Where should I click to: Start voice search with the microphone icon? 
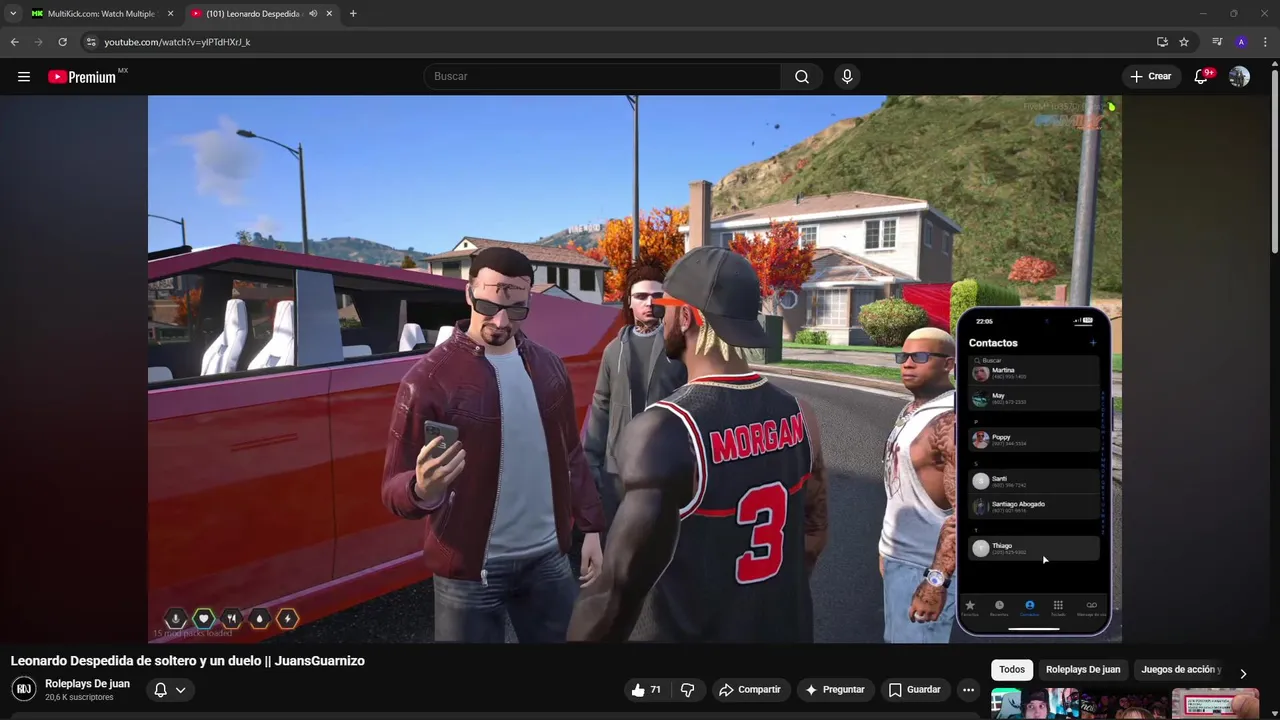847,77
